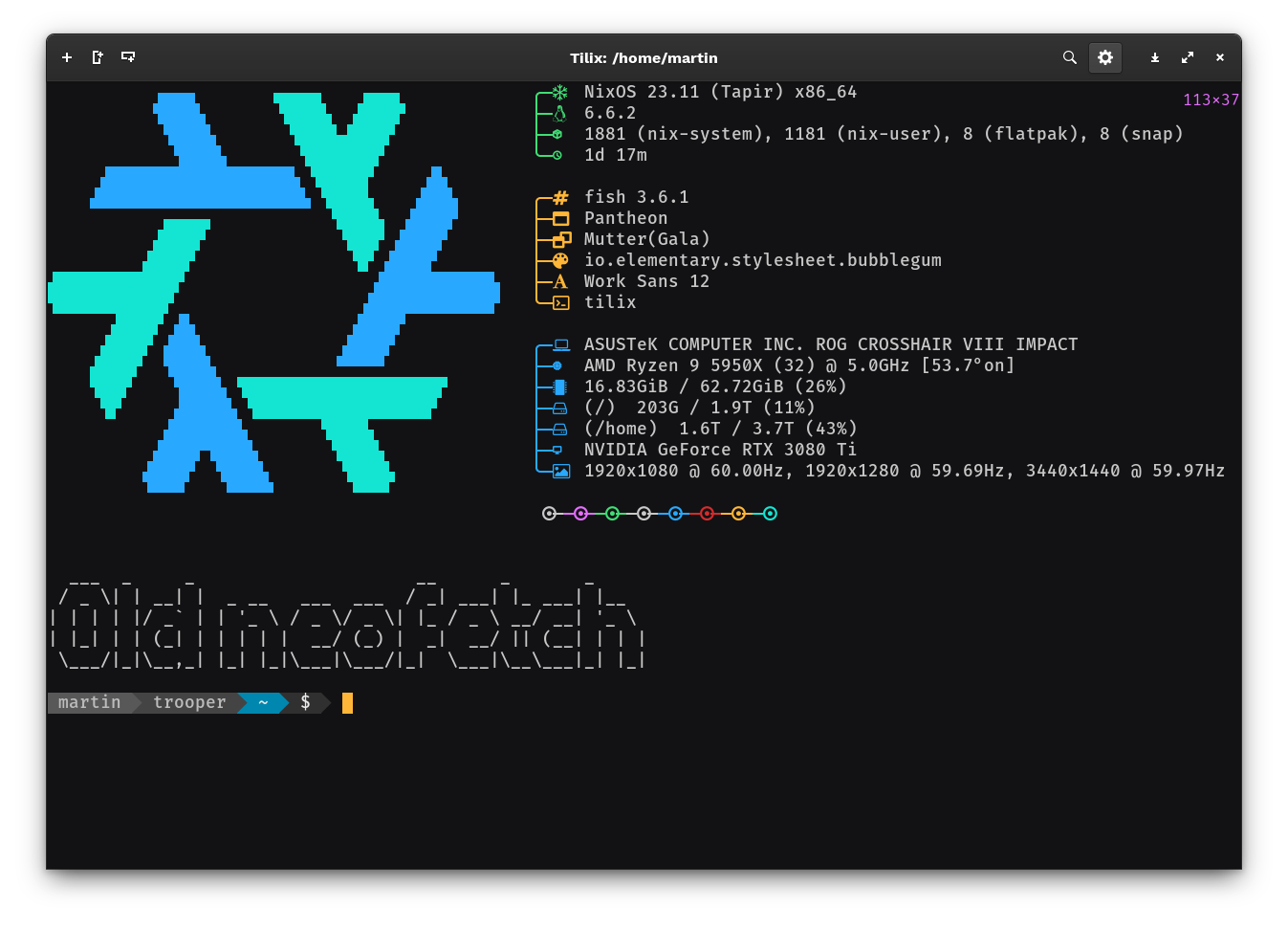Screen dimensions: 1288x928
Task: Click the desktop icon beside Pantheon
Action: click(560, 219)
